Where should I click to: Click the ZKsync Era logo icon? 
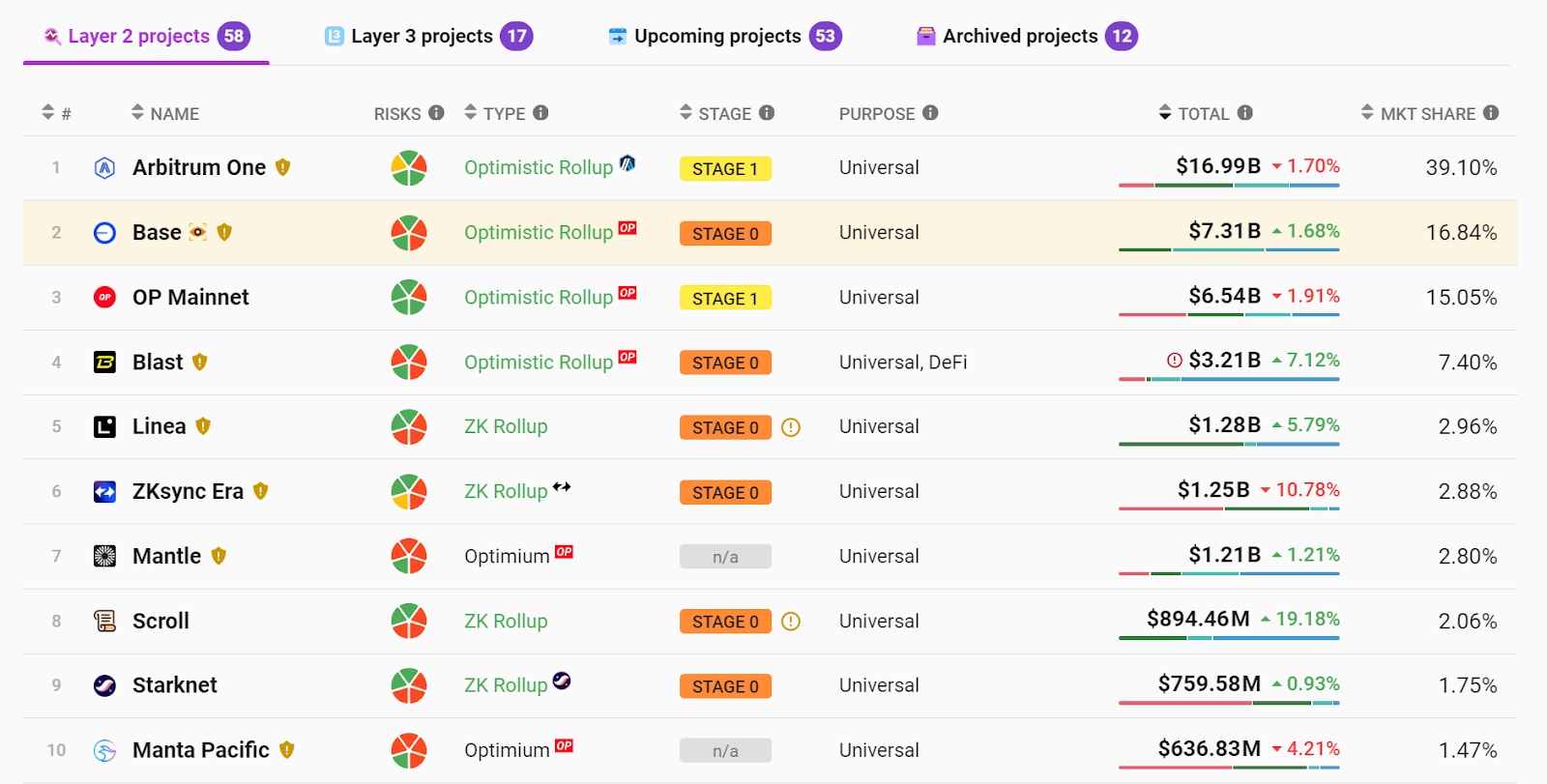[104, 491]
